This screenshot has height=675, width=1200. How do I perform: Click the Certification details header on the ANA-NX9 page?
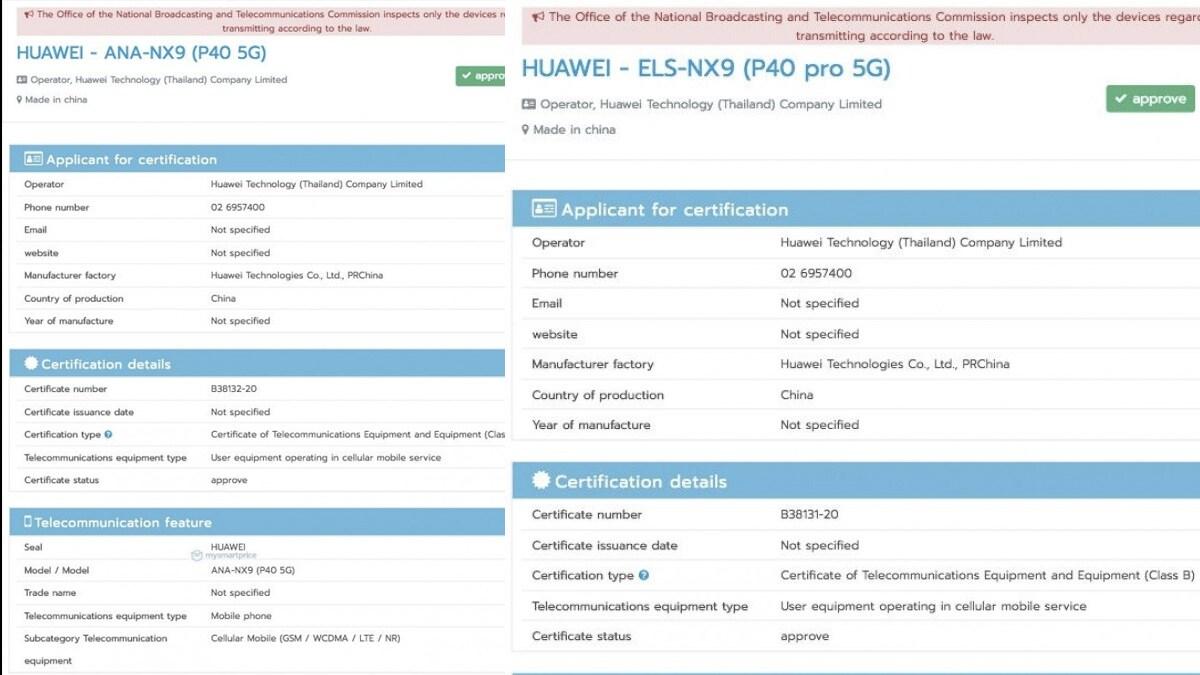tap(257, 364)
